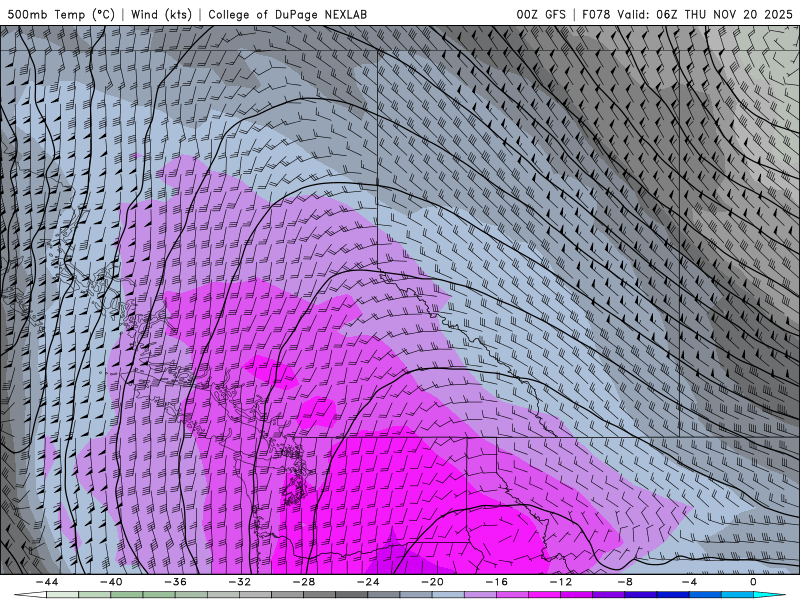This screenshot has height=600, width=800.
Task: Click the 0 colorbar label
Action: click(753, 582)
